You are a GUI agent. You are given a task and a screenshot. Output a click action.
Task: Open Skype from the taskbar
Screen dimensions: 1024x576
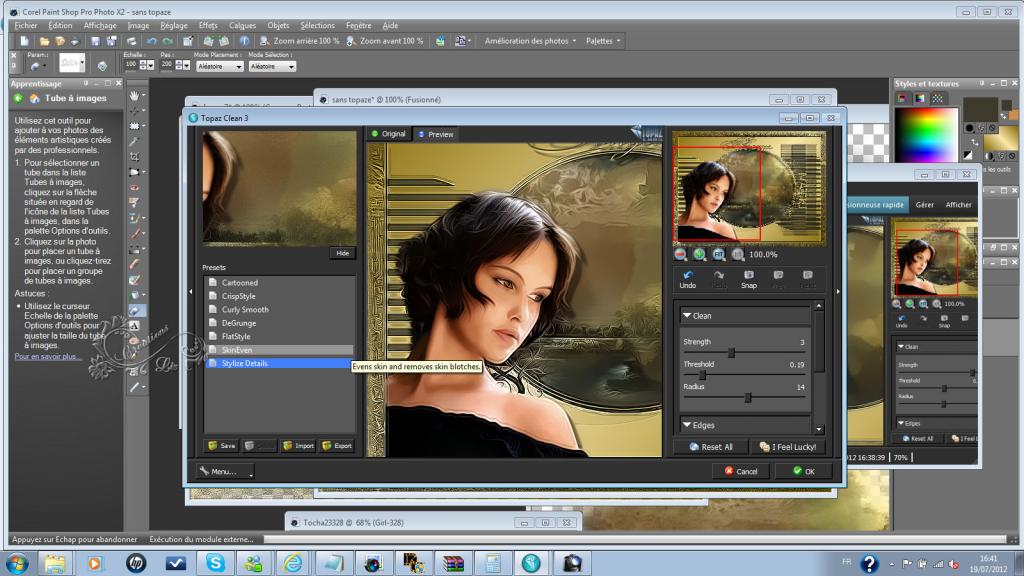216,563
